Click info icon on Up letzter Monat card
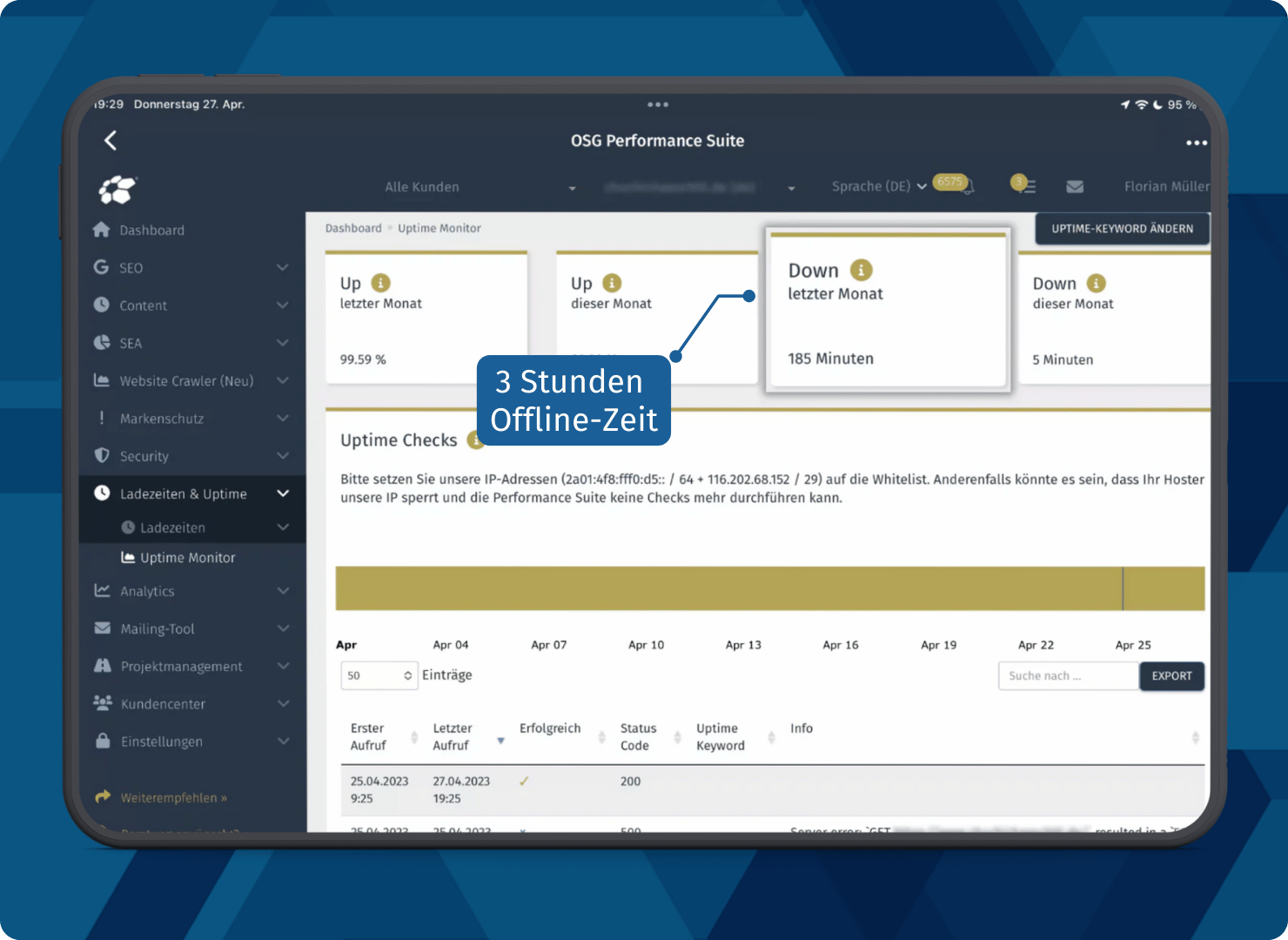The width and height of the screenshot is (1288, 940). pyautogui.click(x=381, y=283)
